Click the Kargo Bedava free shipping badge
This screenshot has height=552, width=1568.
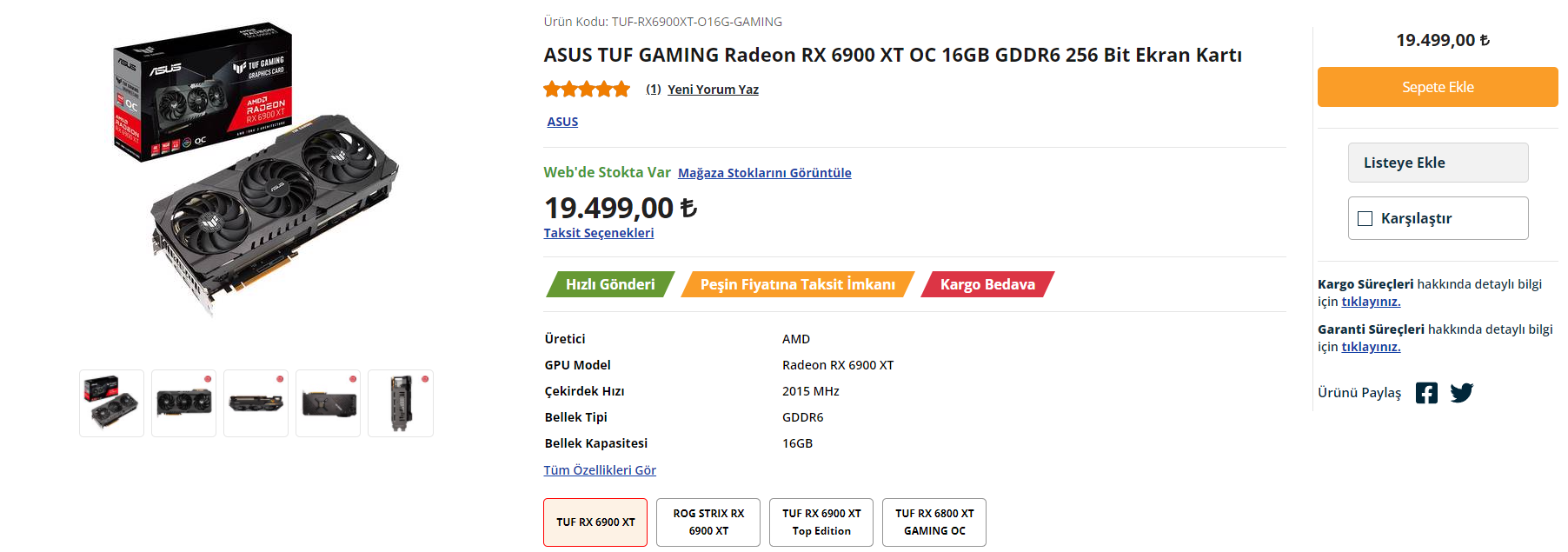point(987,283)
